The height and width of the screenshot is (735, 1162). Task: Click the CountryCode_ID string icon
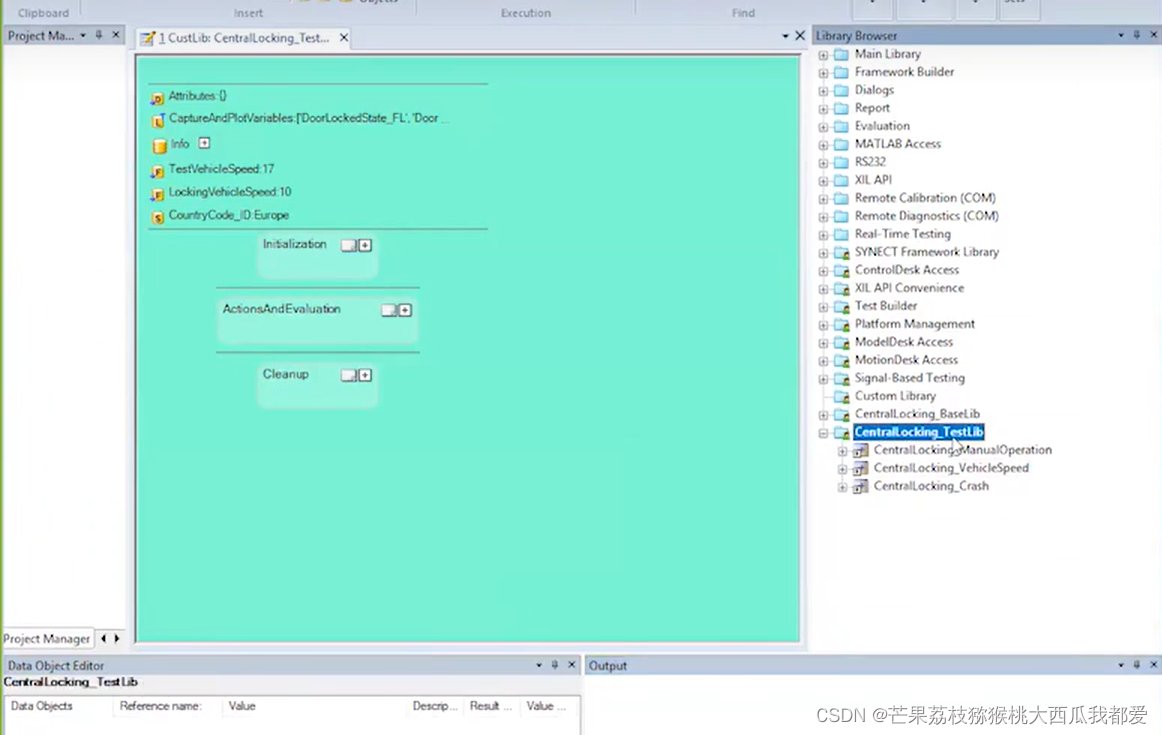coord(157,217)
